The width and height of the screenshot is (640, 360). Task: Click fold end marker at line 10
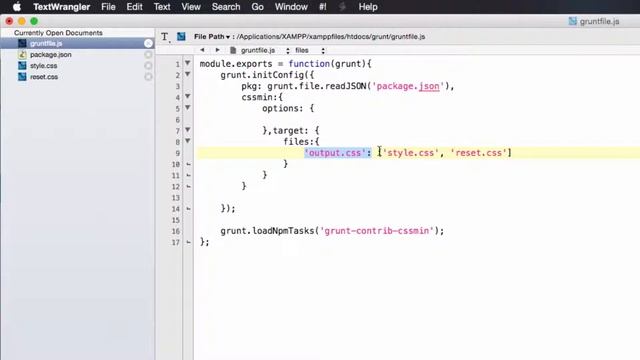coord(188,164)
